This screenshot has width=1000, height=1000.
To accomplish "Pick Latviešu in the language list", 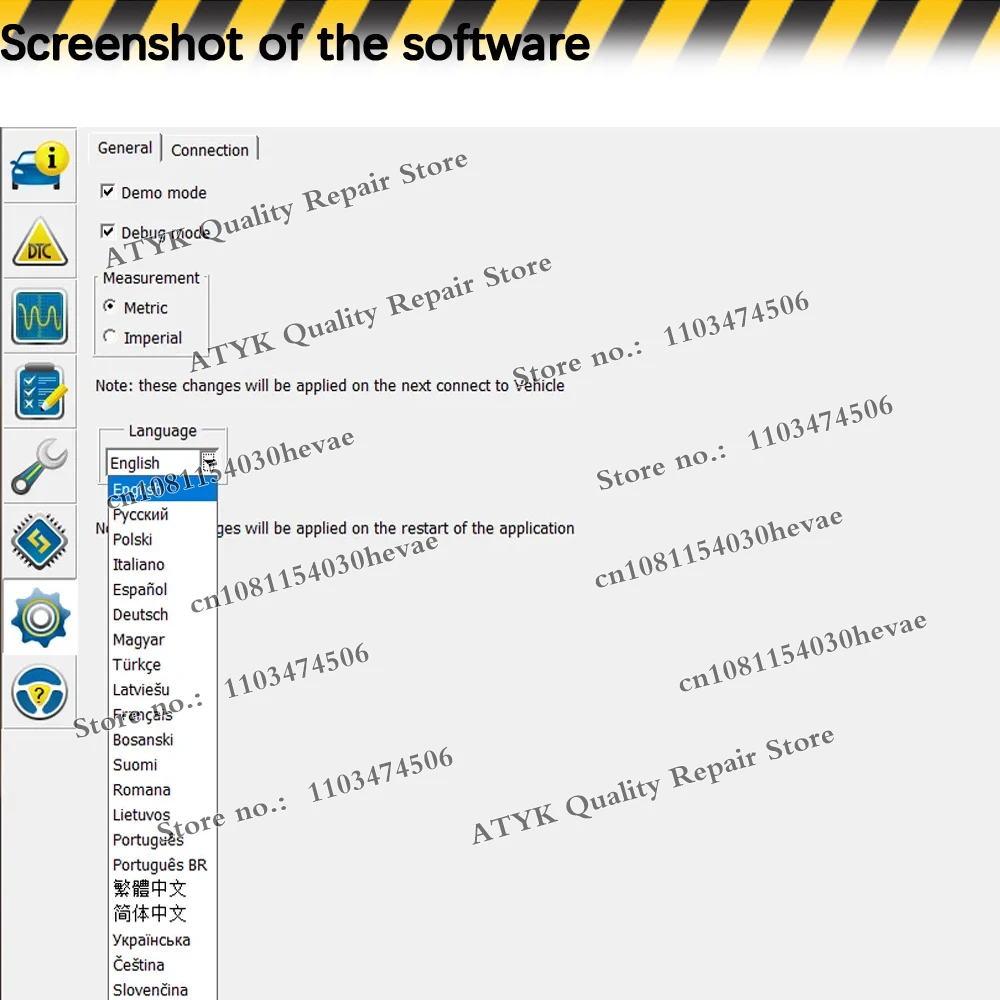I will click(x=163, y=689).
